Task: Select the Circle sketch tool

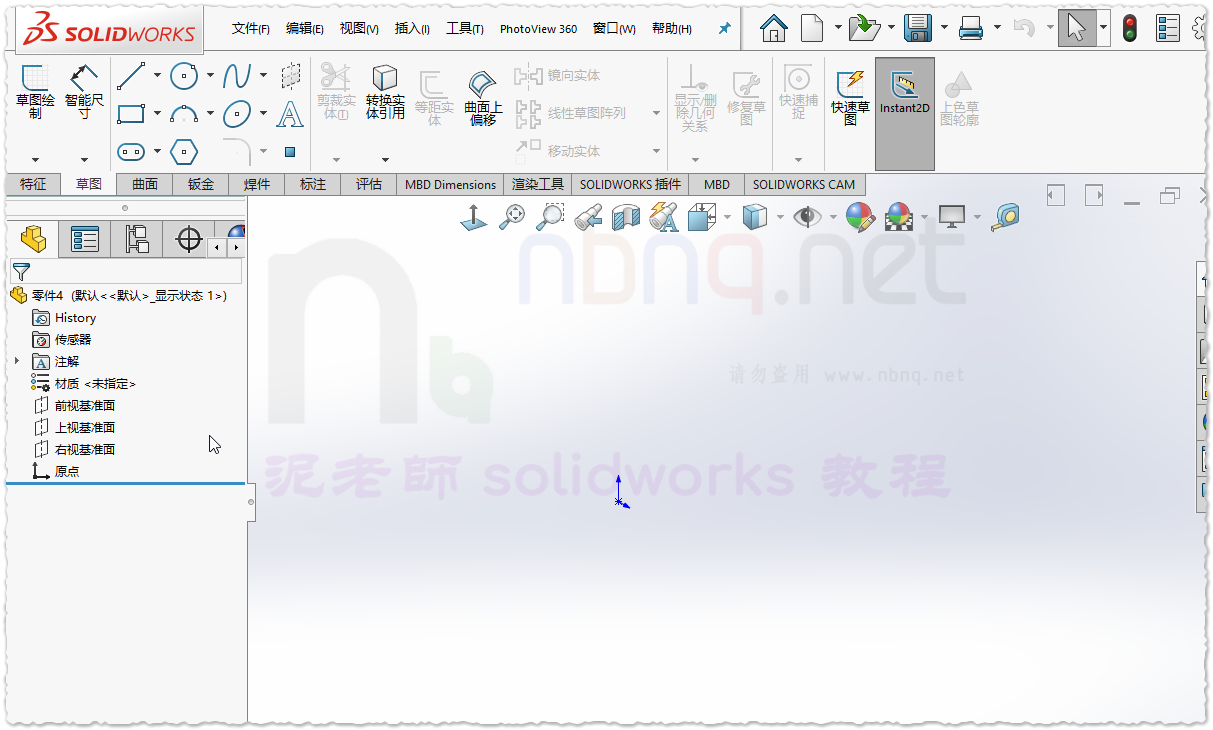Action: tap(184, 75)
